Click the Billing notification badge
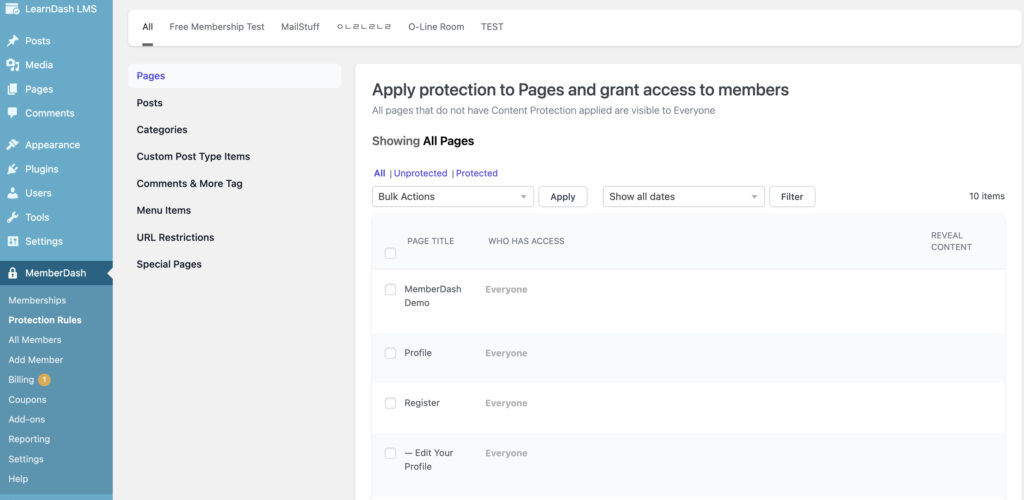 point(44,379)
